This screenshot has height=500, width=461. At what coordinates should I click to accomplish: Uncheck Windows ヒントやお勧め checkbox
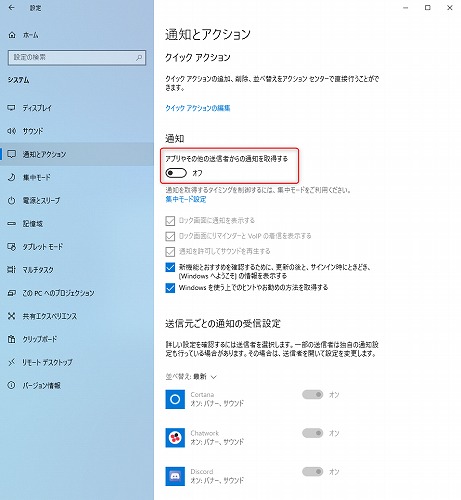[170, 288]
